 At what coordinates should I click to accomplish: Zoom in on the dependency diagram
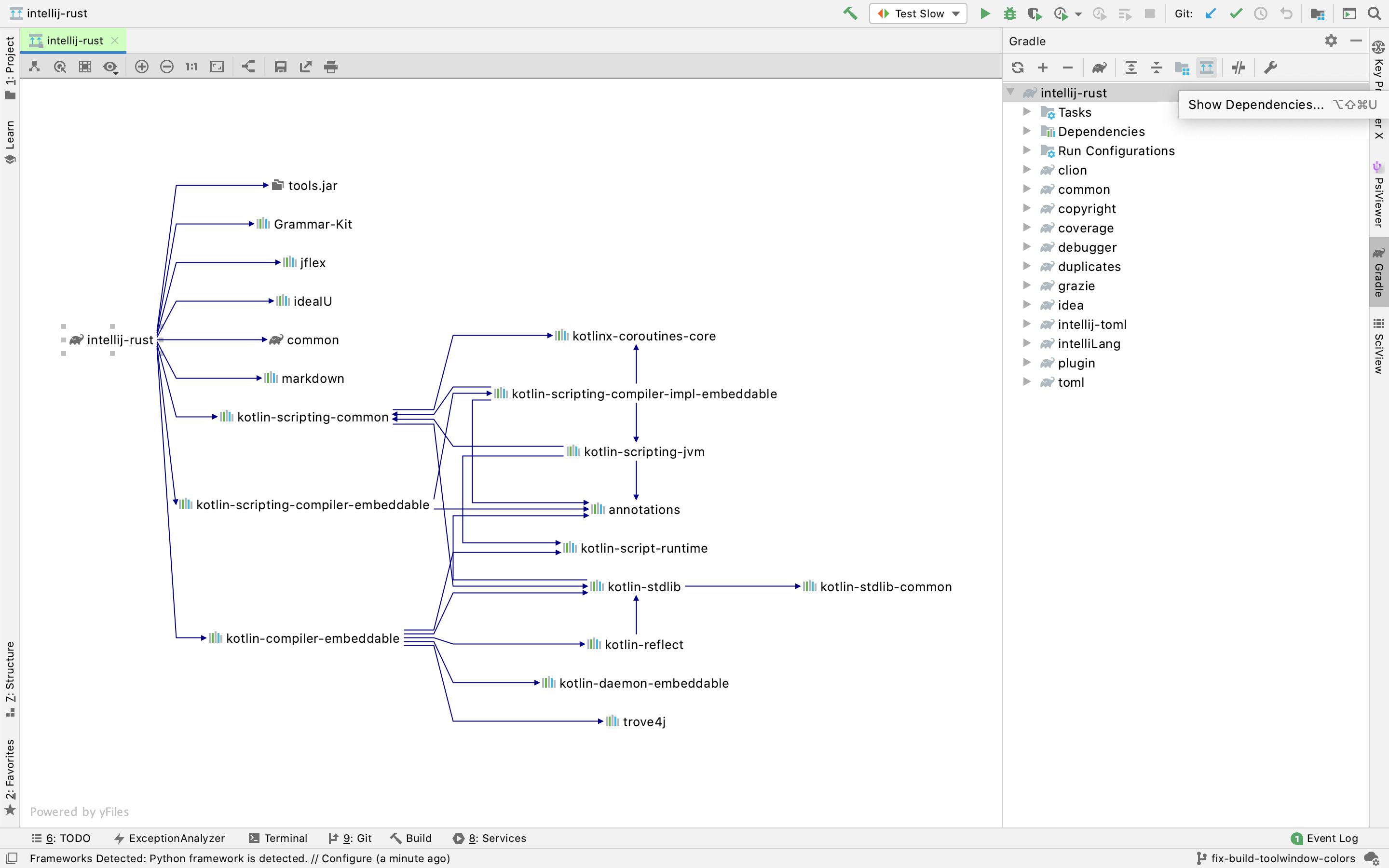pyautogui.click(x=142, y=67)
